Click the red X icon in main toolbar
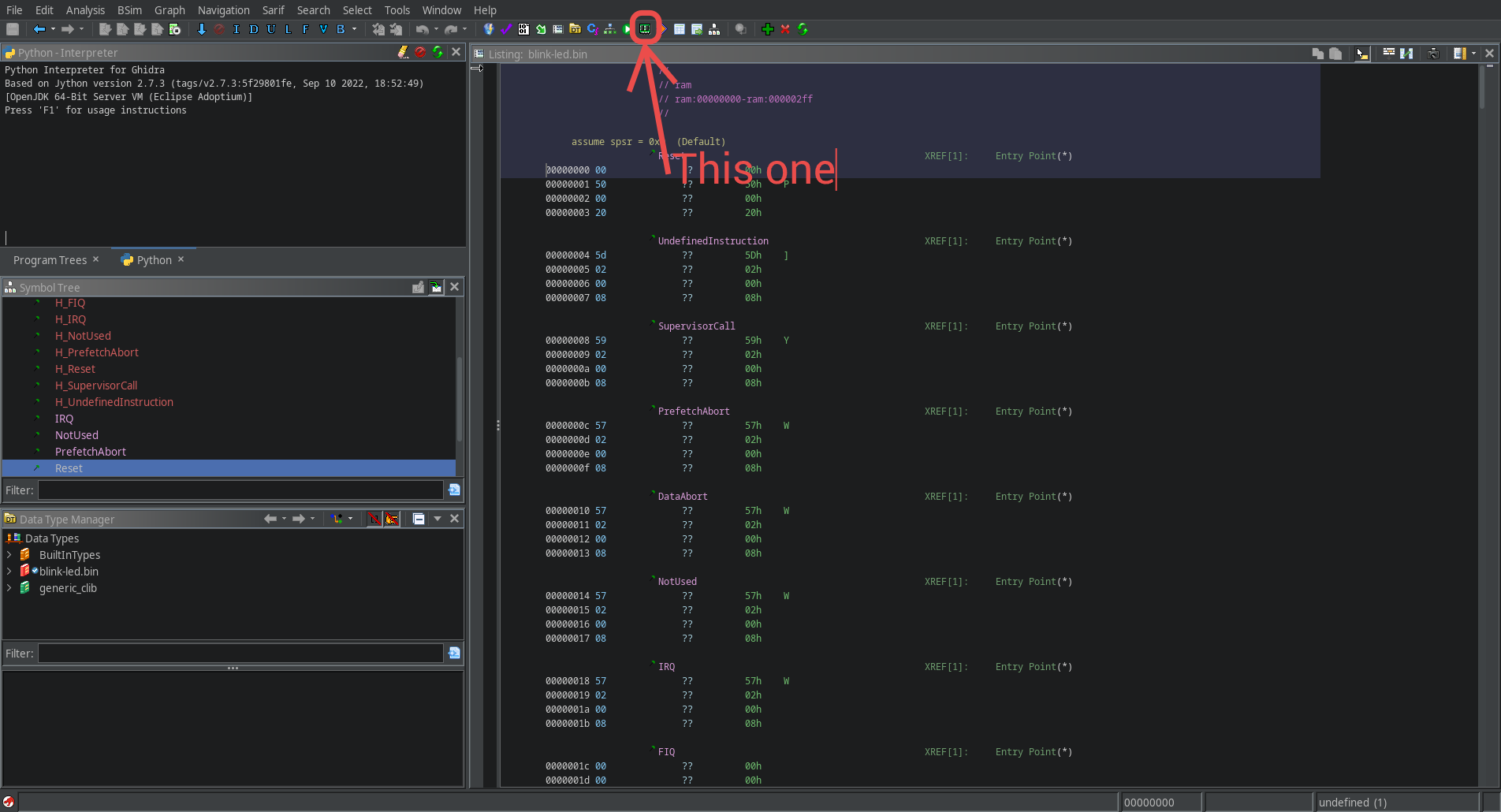The width and height of the screenshot is (1501, 812). click(x=785, y=29)
